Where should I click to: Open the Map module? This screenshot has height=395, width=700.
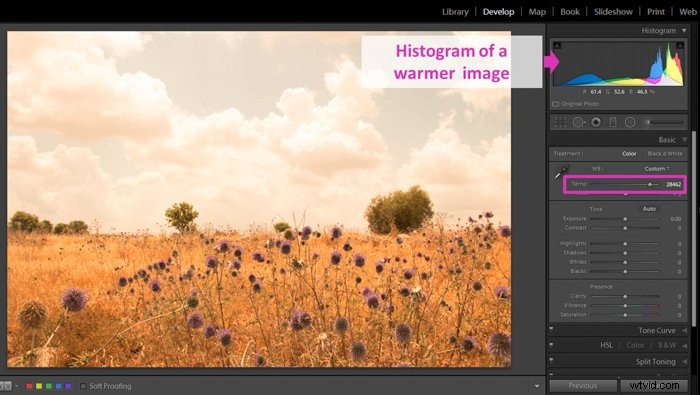pos(537,12)
